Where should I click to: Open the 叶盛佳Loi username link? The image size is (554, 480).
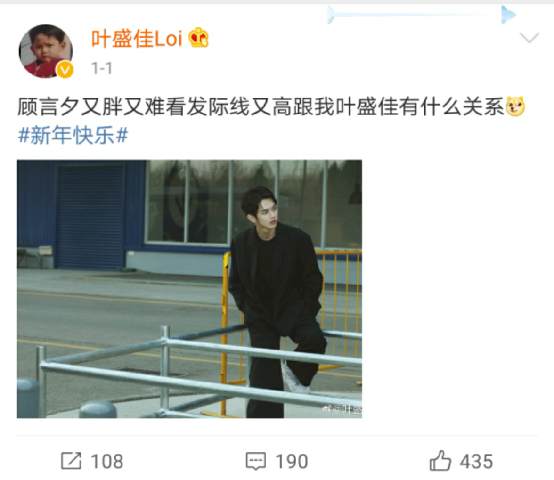pyautogui.click(x=137, y=38)
